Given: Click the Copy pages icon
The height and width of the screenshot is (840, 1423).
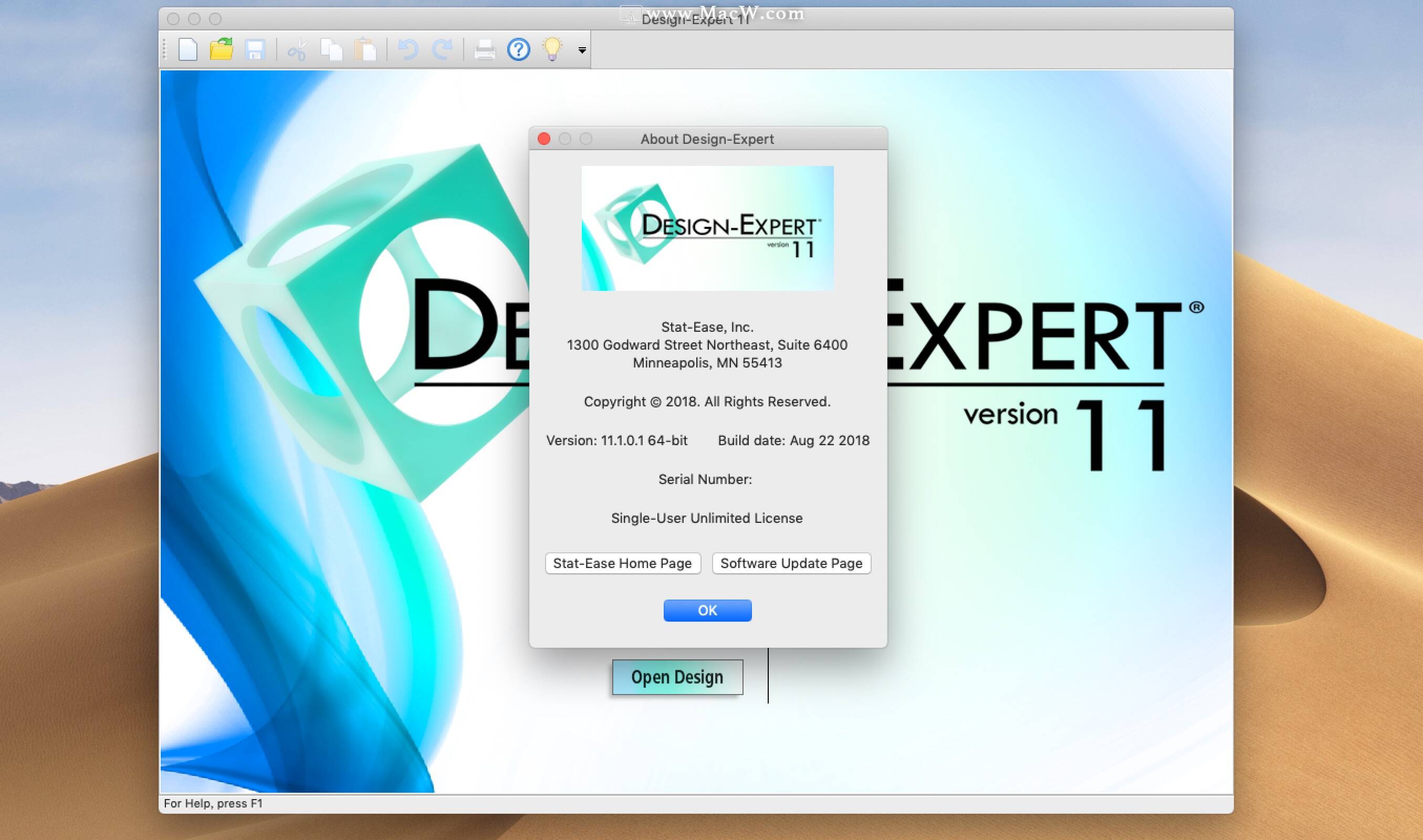Looking at the screenshot, I should [331, 50].
